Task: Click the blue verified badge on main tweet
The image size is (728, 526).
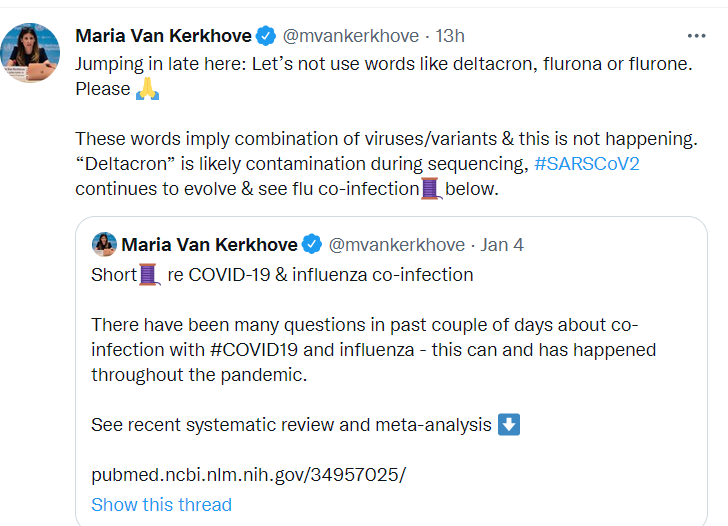Action: [266, 36]
